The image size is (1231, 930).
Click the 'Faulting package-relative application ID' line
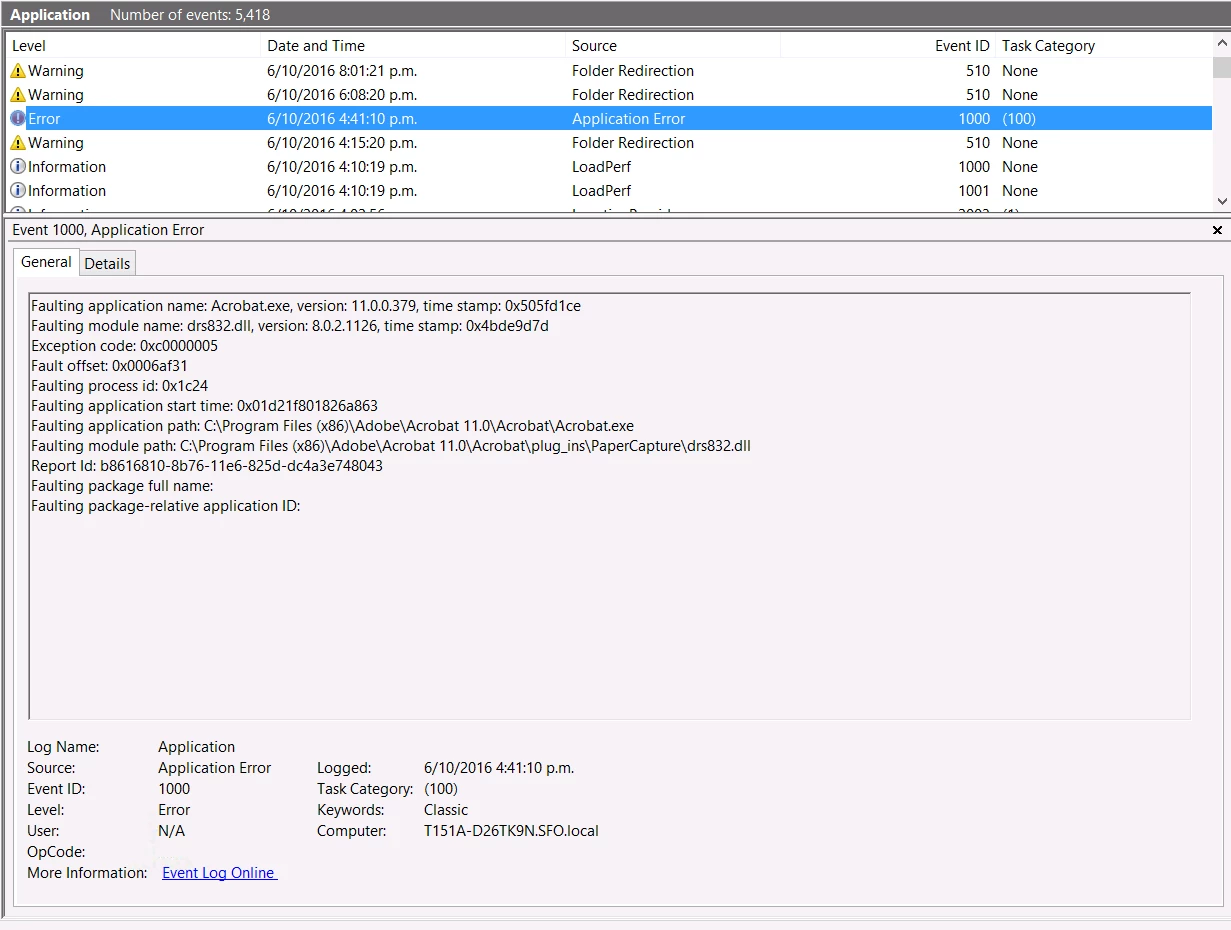166,506
